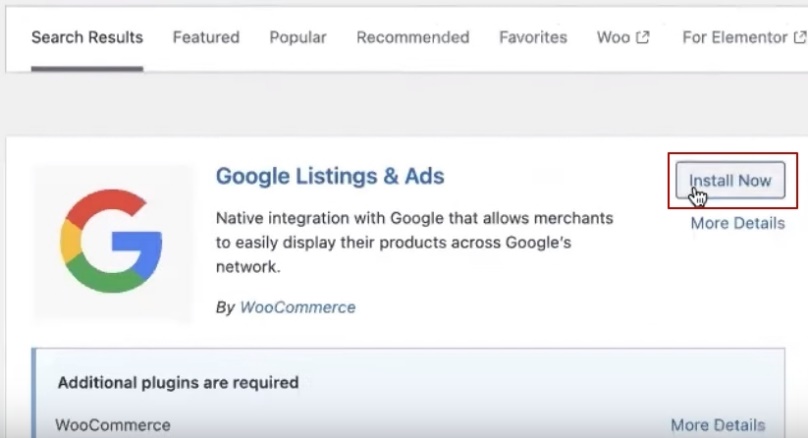The width and height of the screenshot is (808, 438).
Task: Switch to the Search Results tab
Action: coord(87,38)
